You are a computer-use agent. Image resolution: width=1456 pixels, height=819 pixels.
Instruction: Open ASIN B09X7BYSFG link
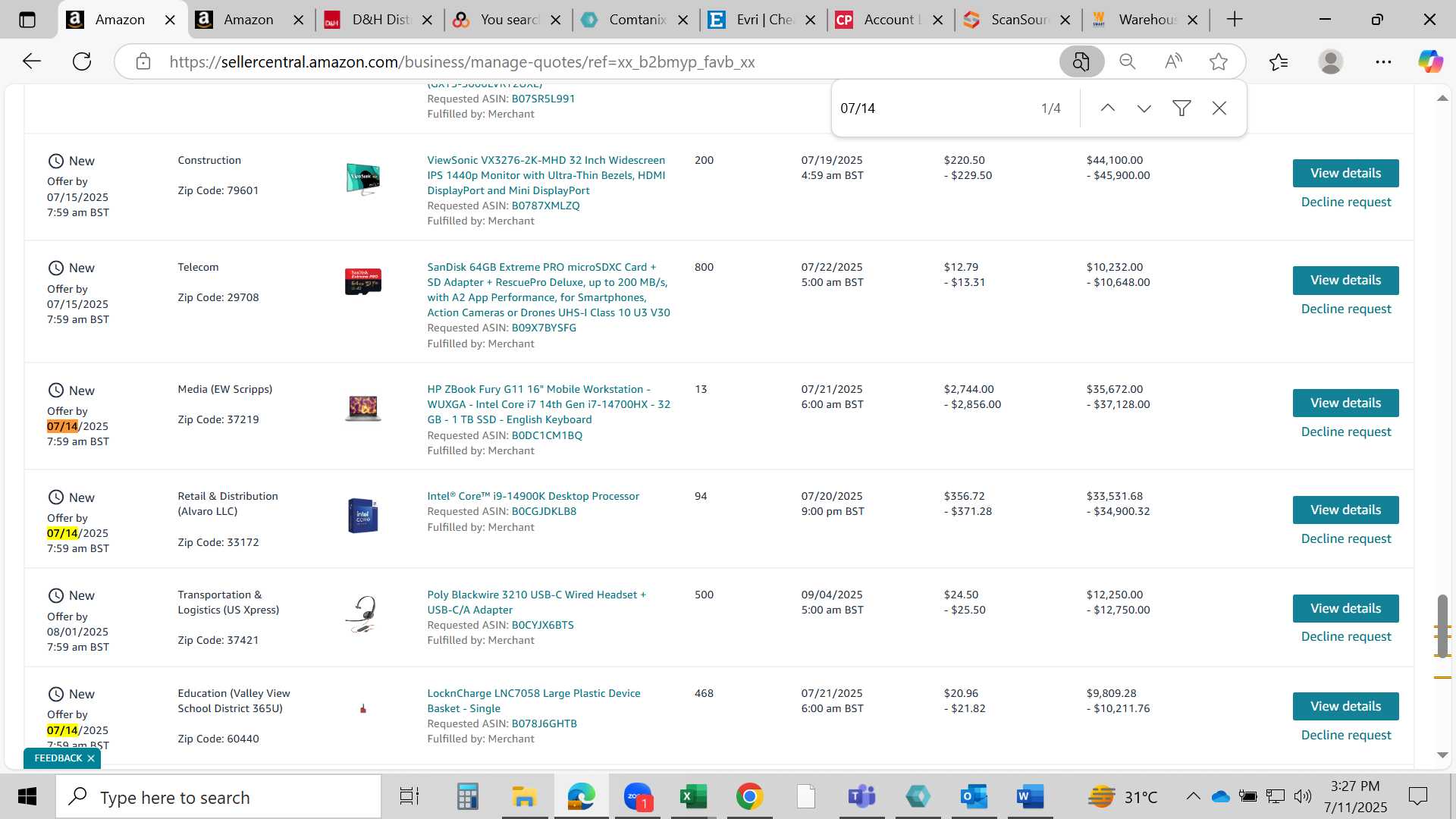tap(544, 328)
